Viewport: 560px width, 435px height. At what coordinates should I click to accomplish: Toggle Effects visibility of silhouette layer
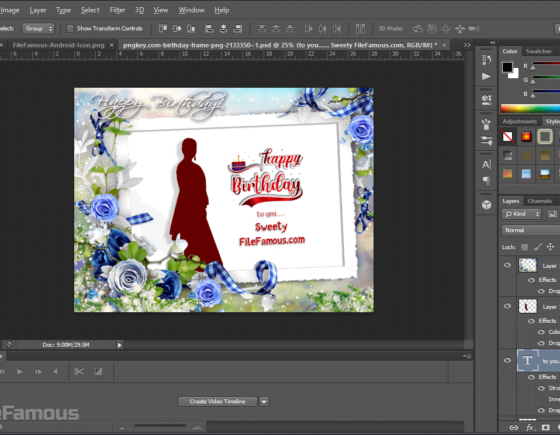[x=531, y=321]
